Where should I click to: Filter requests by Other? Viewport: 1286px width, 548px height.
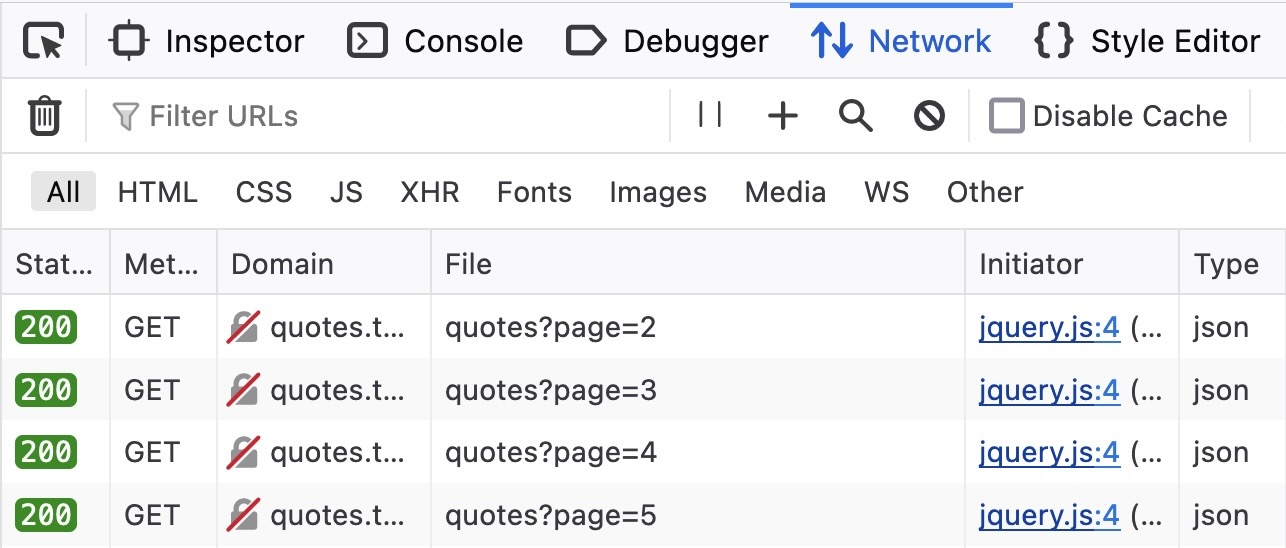(985, 192)
